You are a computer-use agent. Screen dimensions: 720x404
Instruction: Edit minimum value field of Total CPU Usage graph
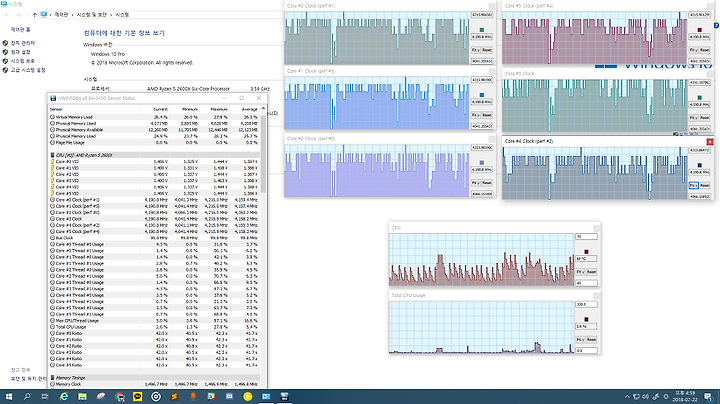point(586,350)
